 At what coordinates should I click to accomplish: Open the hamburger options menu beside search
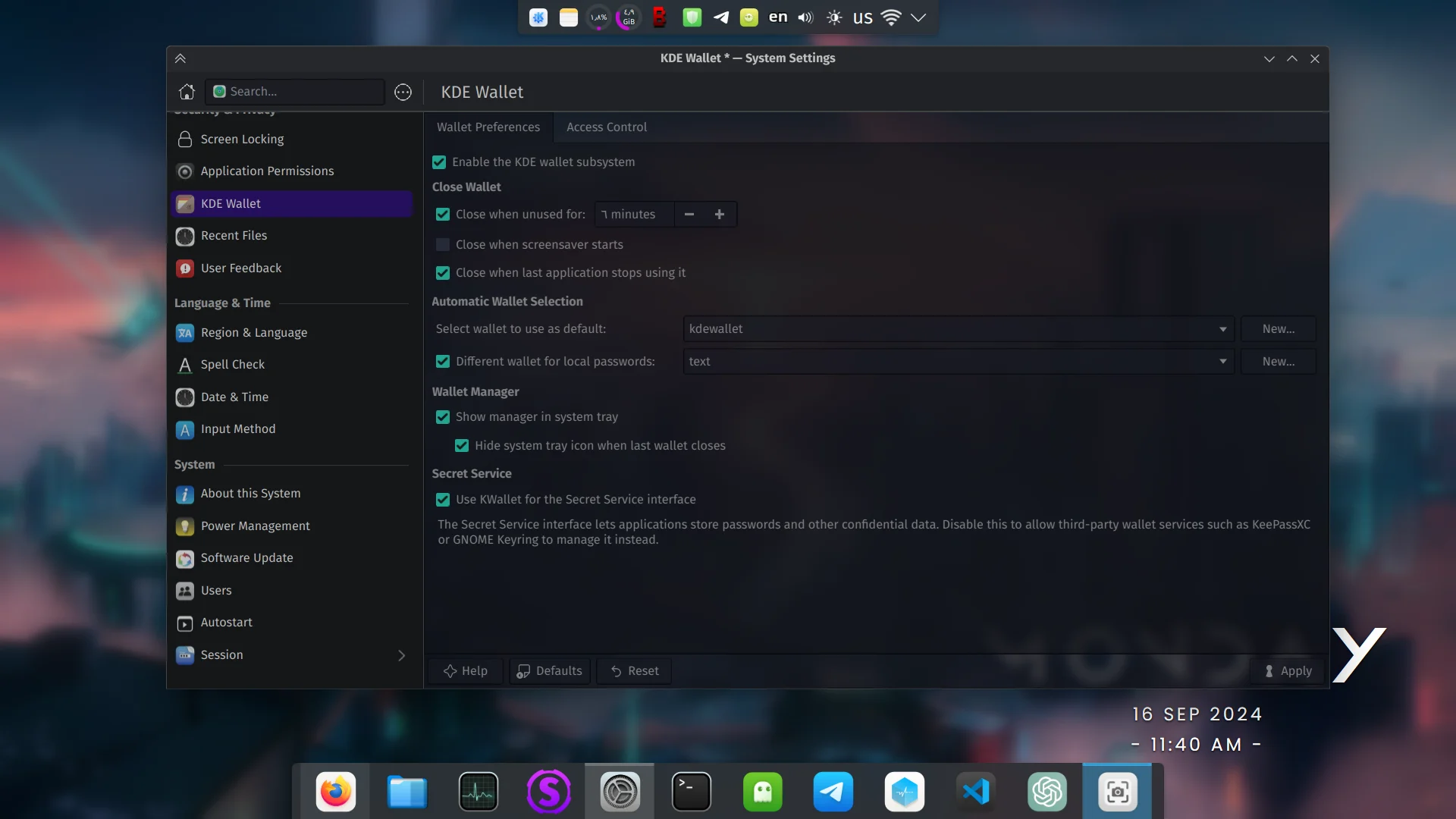coord(403,92)
